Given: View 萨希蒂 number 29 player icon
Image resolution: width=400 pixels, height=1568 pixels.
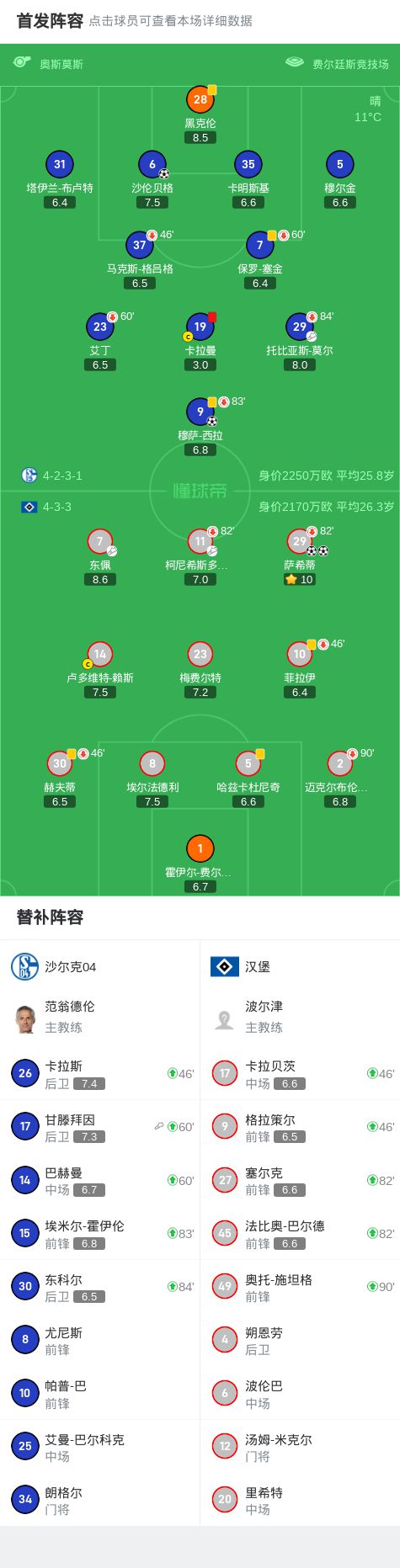Looking at the screenshot, I should coord(300,541).
